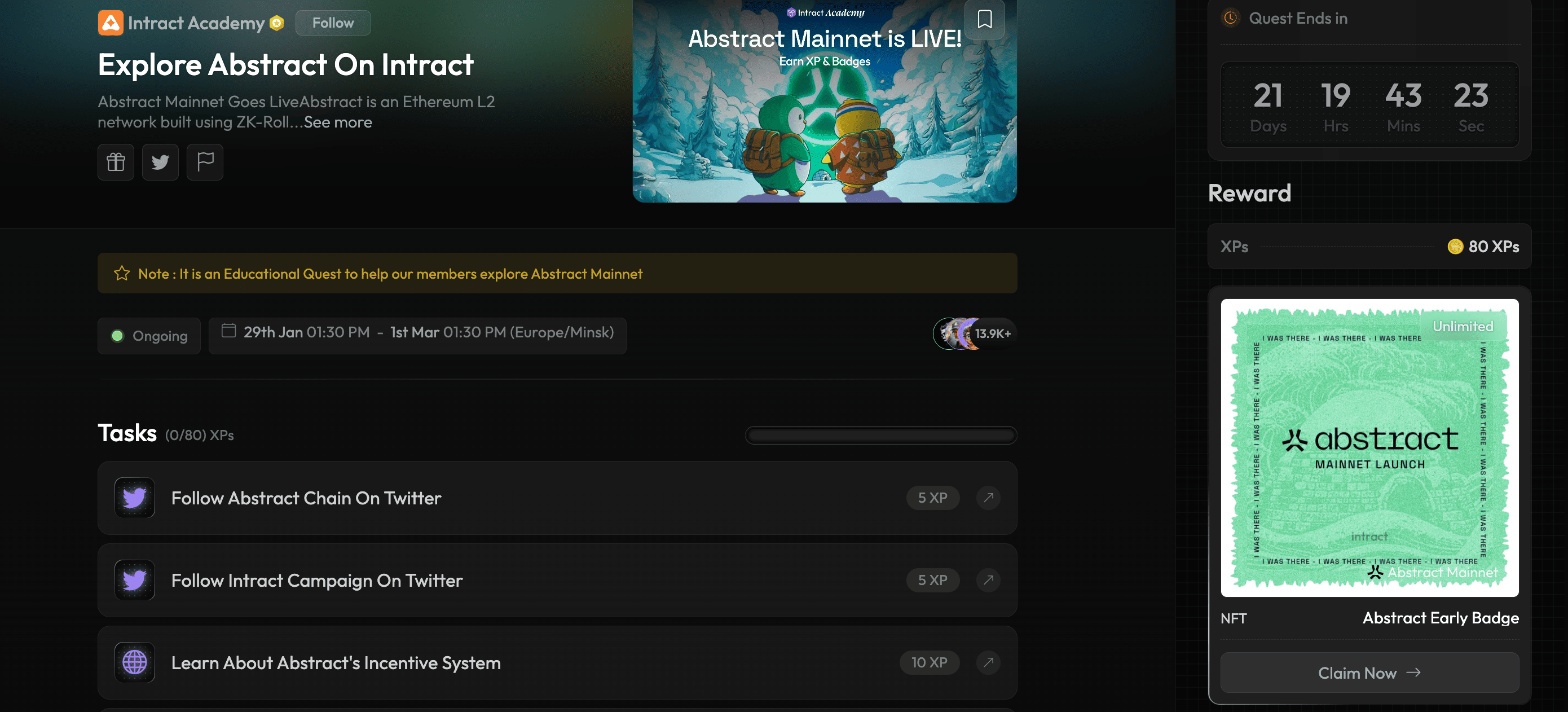Bookmark the quest using banner icon
1568x712 pixels.
tap(984, 19)
